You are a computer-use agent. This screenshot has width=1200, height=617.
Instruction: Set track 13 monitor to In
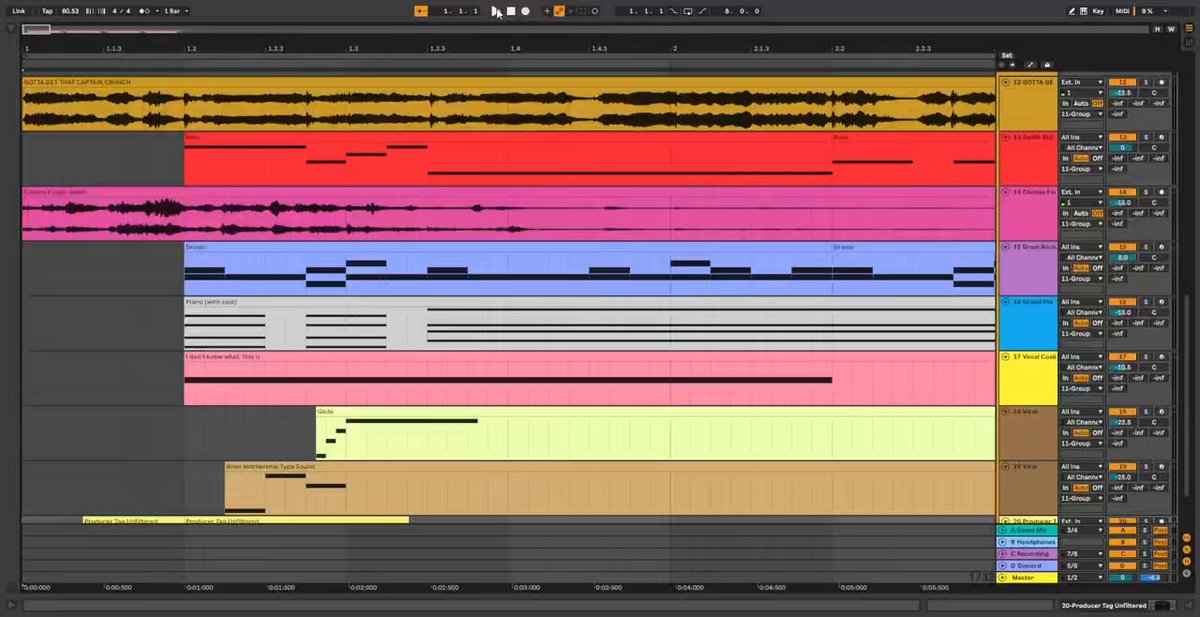pos(1066,158)
